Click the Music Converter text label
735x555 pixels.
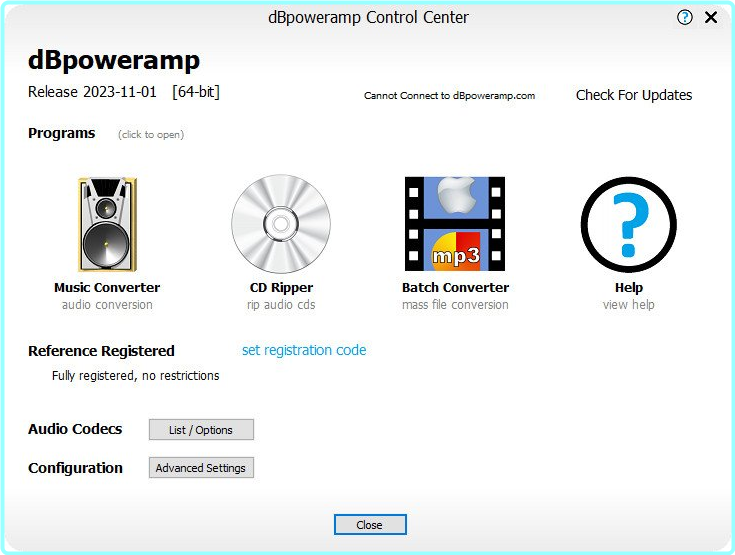coord(107,287)
